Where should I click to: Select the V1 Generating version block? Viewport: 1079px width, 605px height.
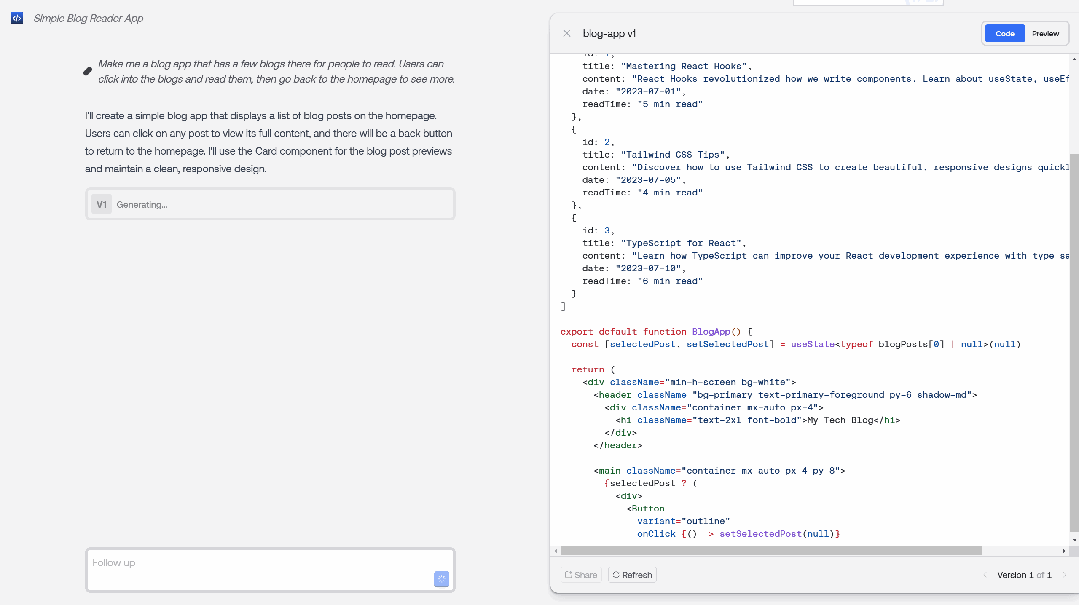268,203
